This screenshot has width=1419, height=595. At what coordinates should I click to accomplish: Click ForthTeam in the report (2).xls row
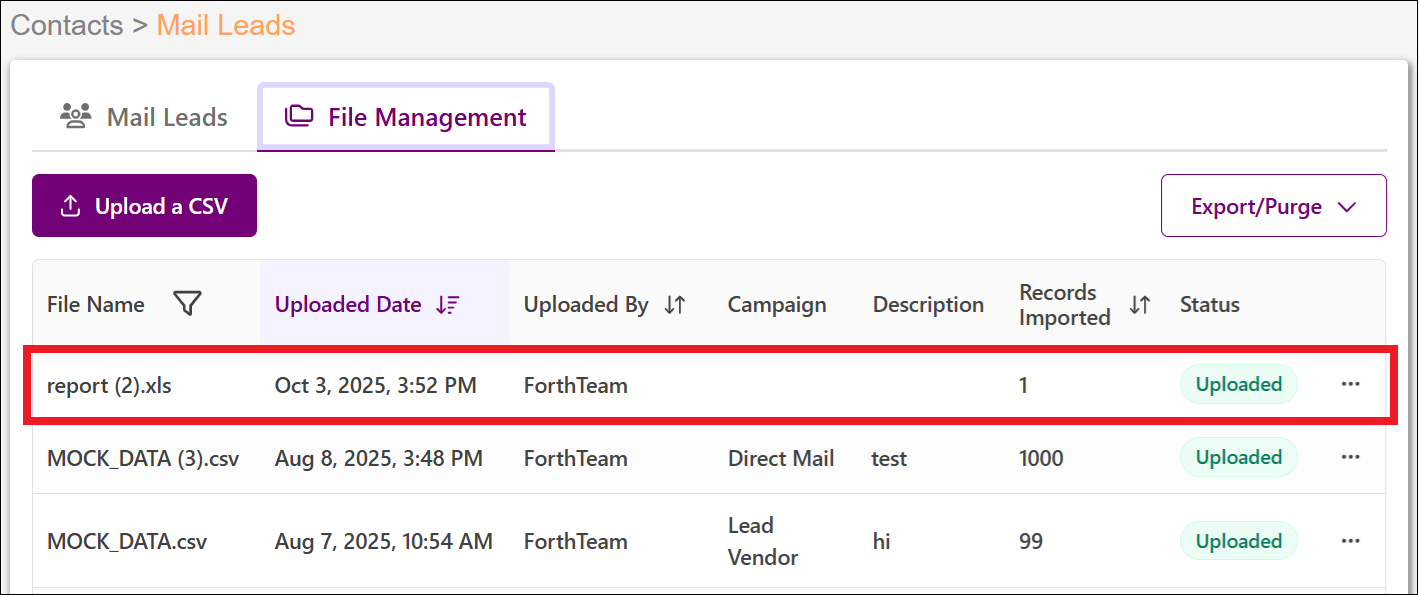point(576,385)
